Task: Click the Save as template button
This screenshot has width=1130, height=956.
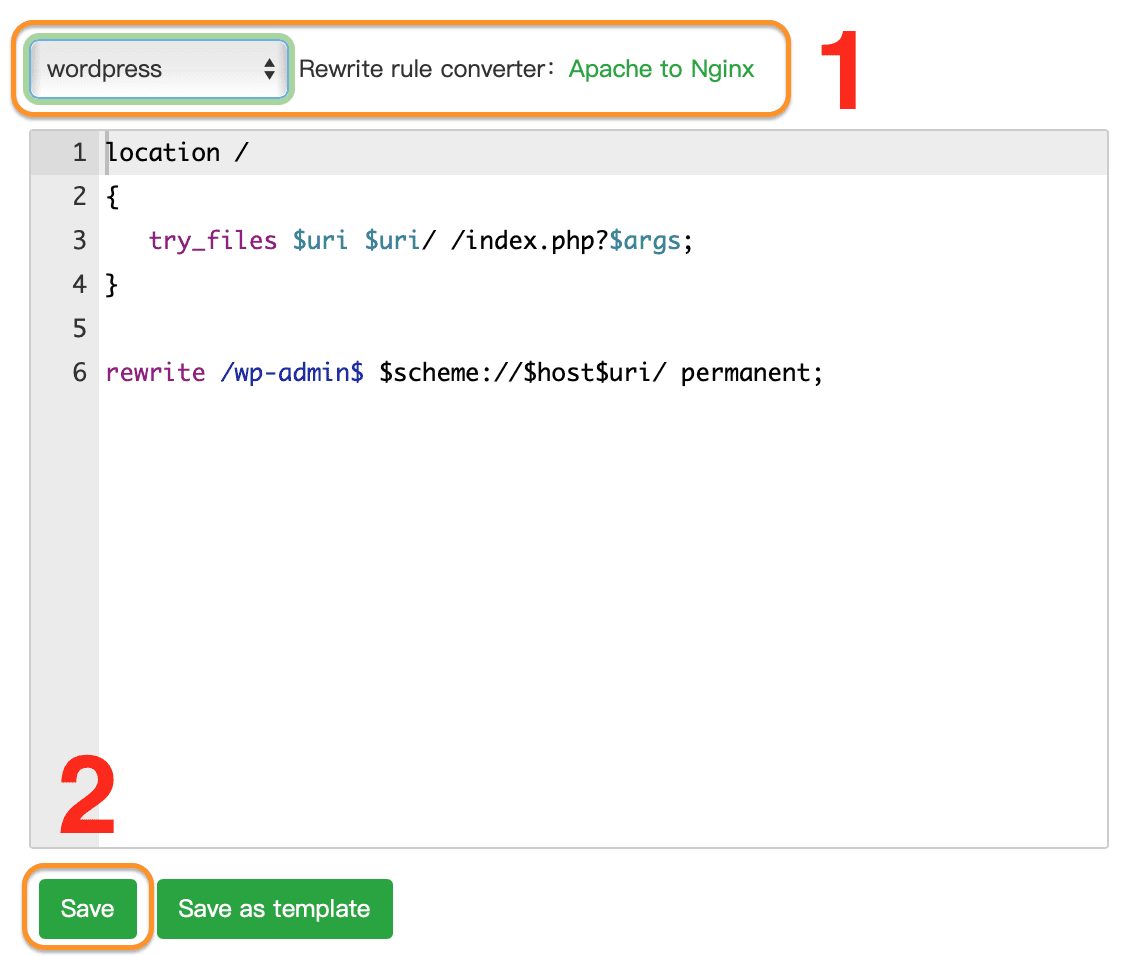Action: [275, 908]
